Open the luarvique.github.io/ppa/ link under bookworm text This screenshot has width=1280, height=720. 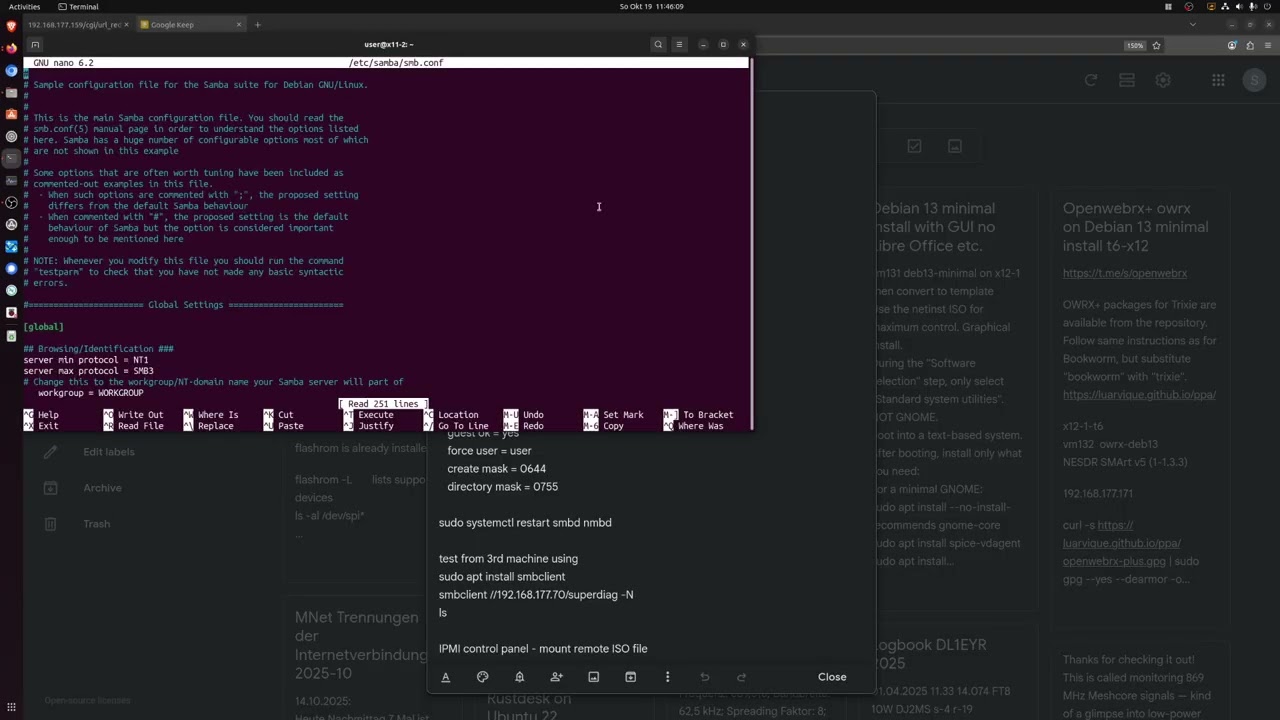point(1139,395)
